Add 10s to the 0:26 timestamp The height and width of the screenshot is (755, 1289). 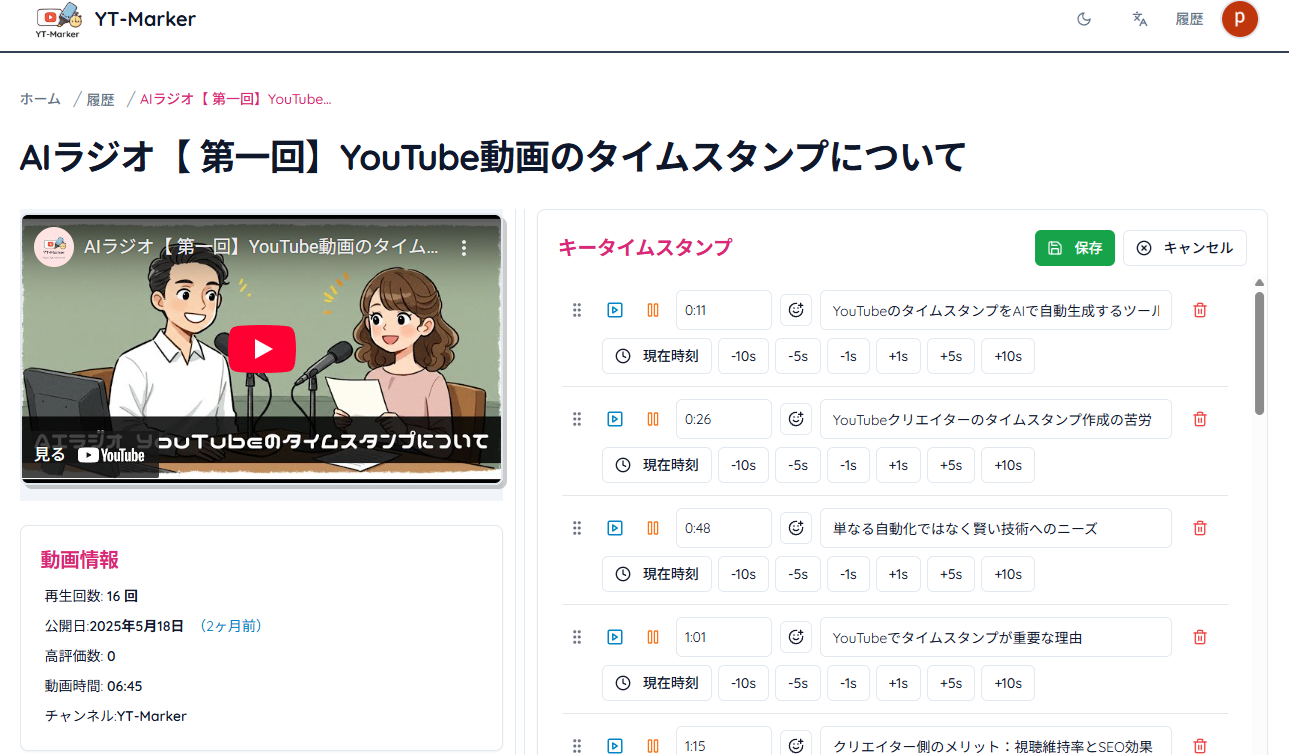point(1008,465)
